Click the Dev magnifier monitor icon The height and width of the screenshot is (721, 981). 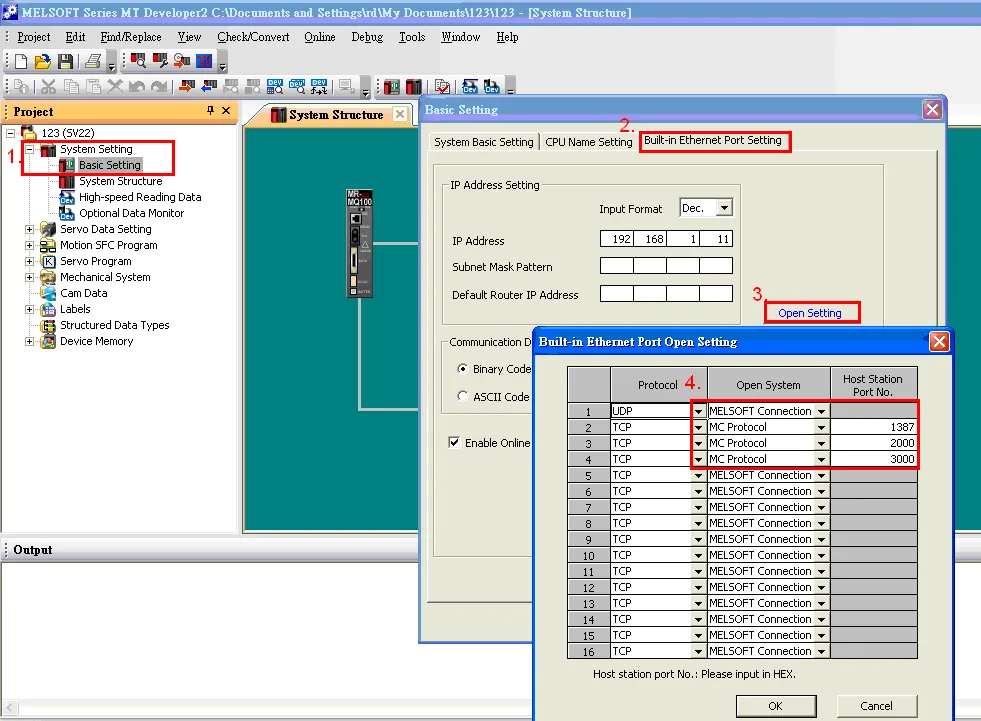click(x=297, y=86)
